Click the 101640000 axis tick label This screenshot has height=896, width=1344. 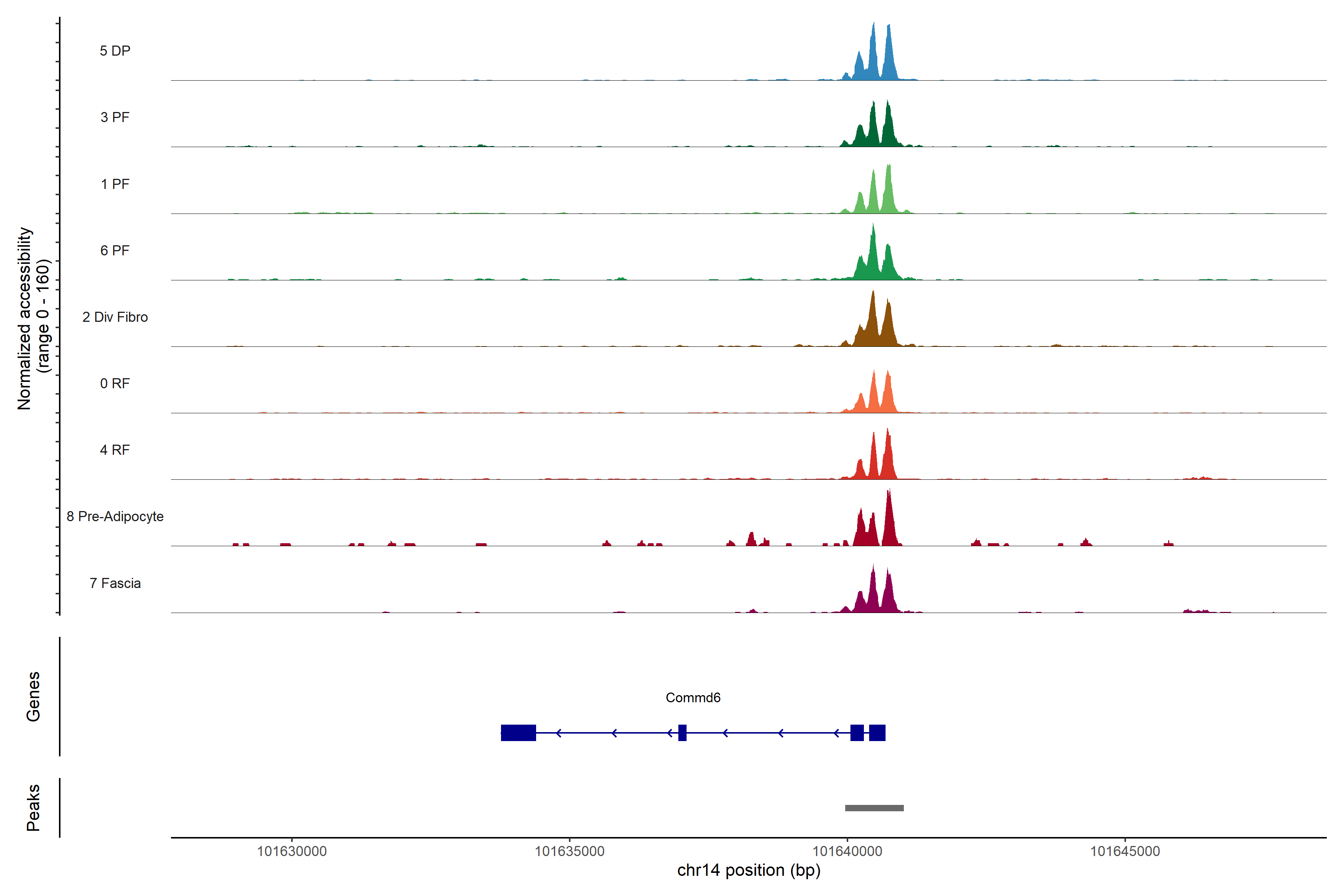click(x=847, y=852)
